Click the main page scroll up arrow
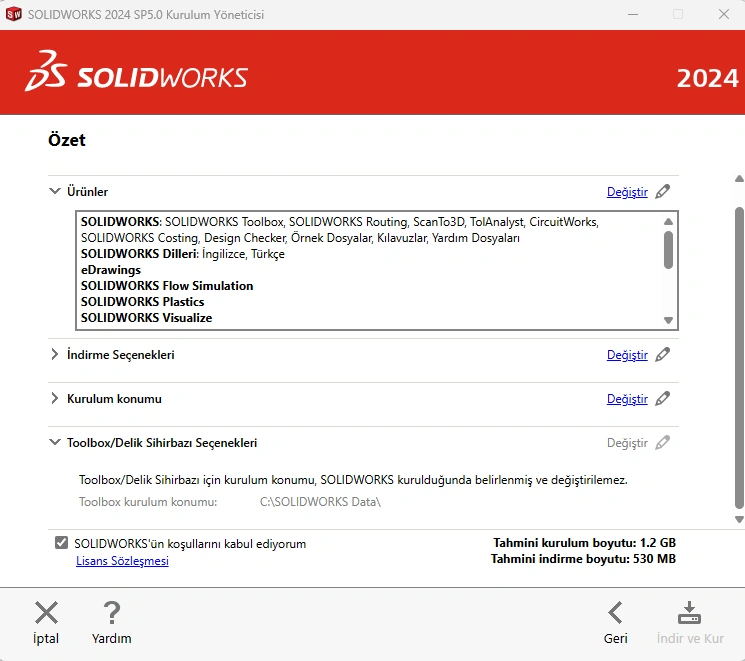 [739, 179]
